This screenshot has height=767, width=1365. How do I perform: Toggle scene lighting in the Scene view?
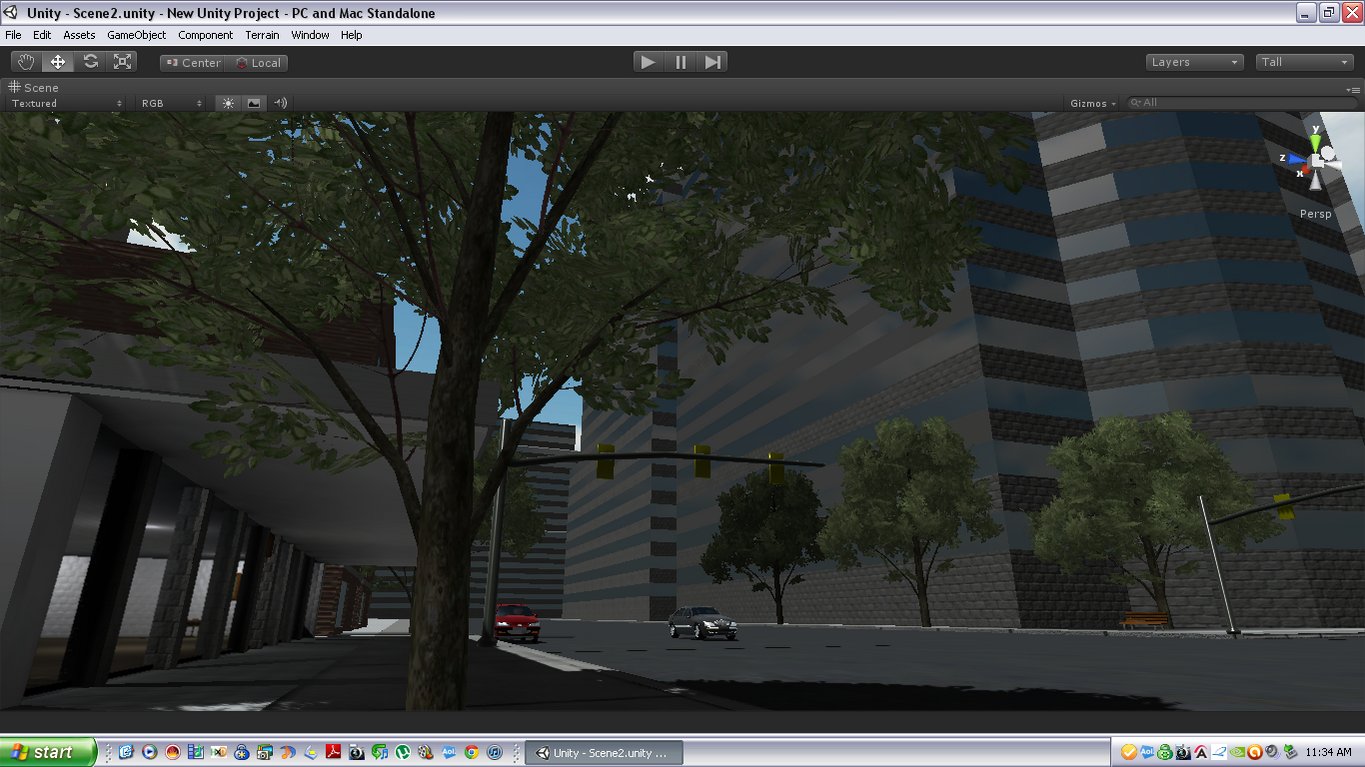(x=228, y=102)
